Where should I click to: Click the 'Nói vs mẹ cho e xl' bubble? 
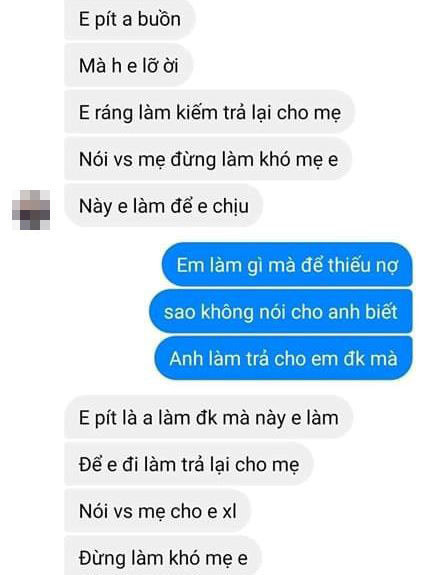[157, 511]
